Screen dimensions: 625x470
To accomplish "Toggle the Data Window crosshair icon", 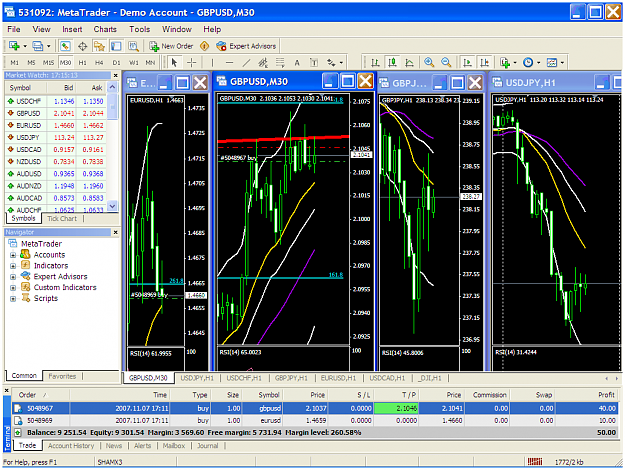I will coord(83,46).
